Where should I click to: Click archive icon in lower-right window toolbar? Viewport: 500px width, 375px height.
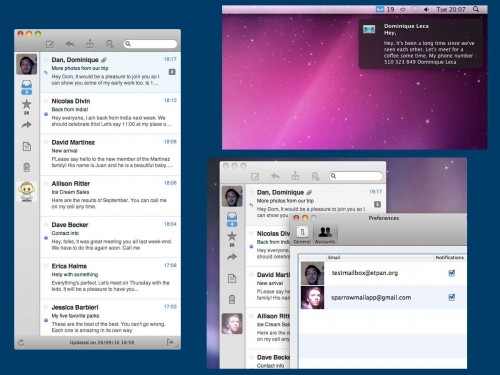[295, 176]
